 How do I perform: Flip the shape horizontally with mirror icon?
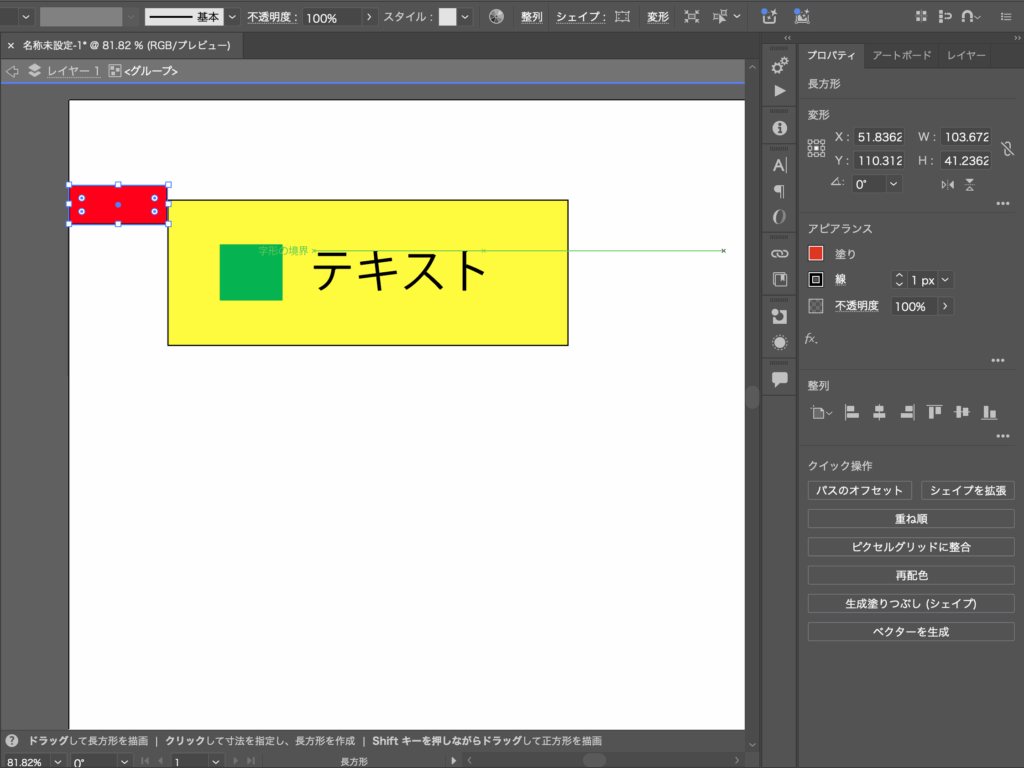[x=947, y=185]
